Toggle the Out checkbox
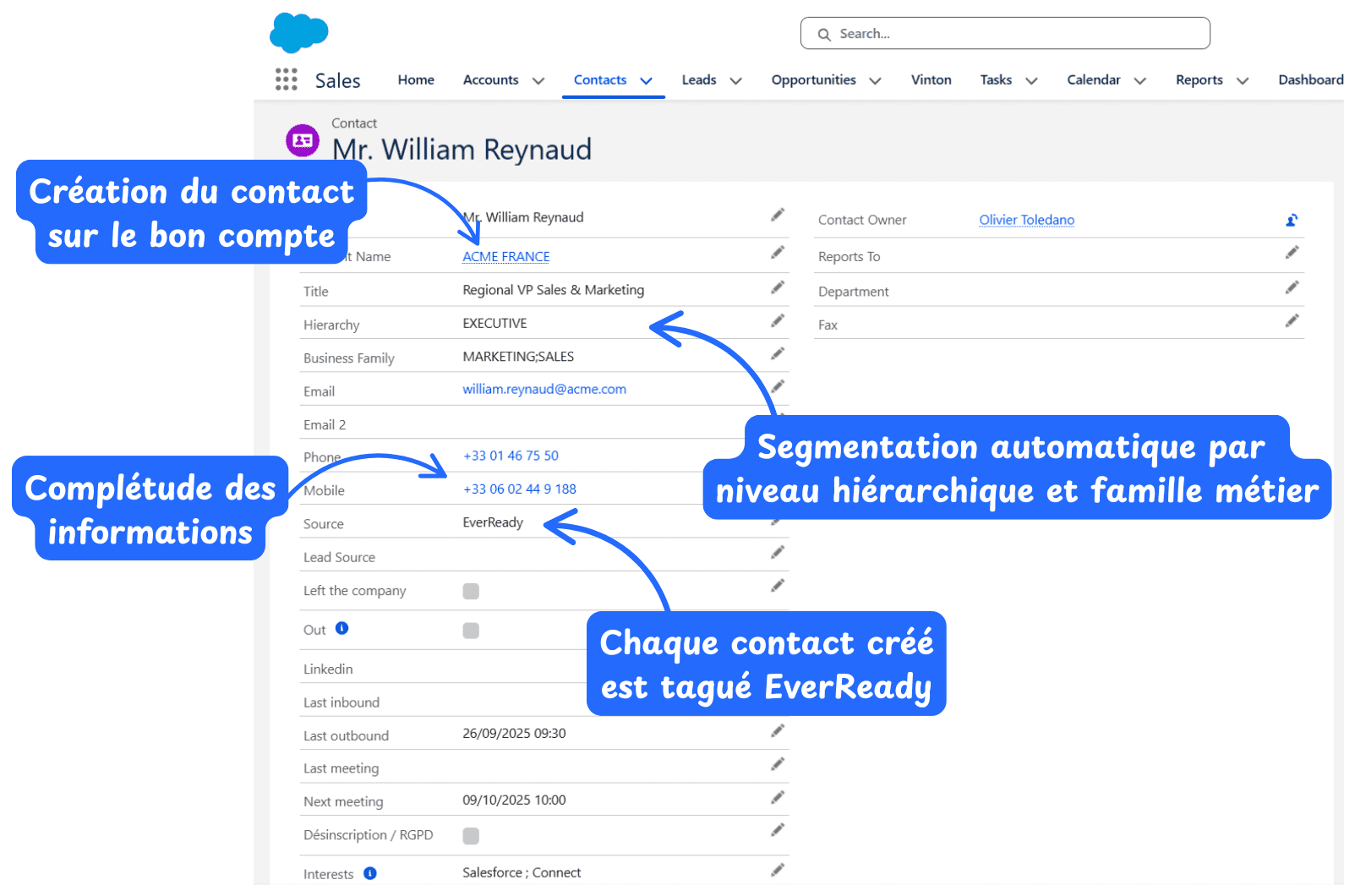Viewport: 1355px width, 896px height. [471, 631]
